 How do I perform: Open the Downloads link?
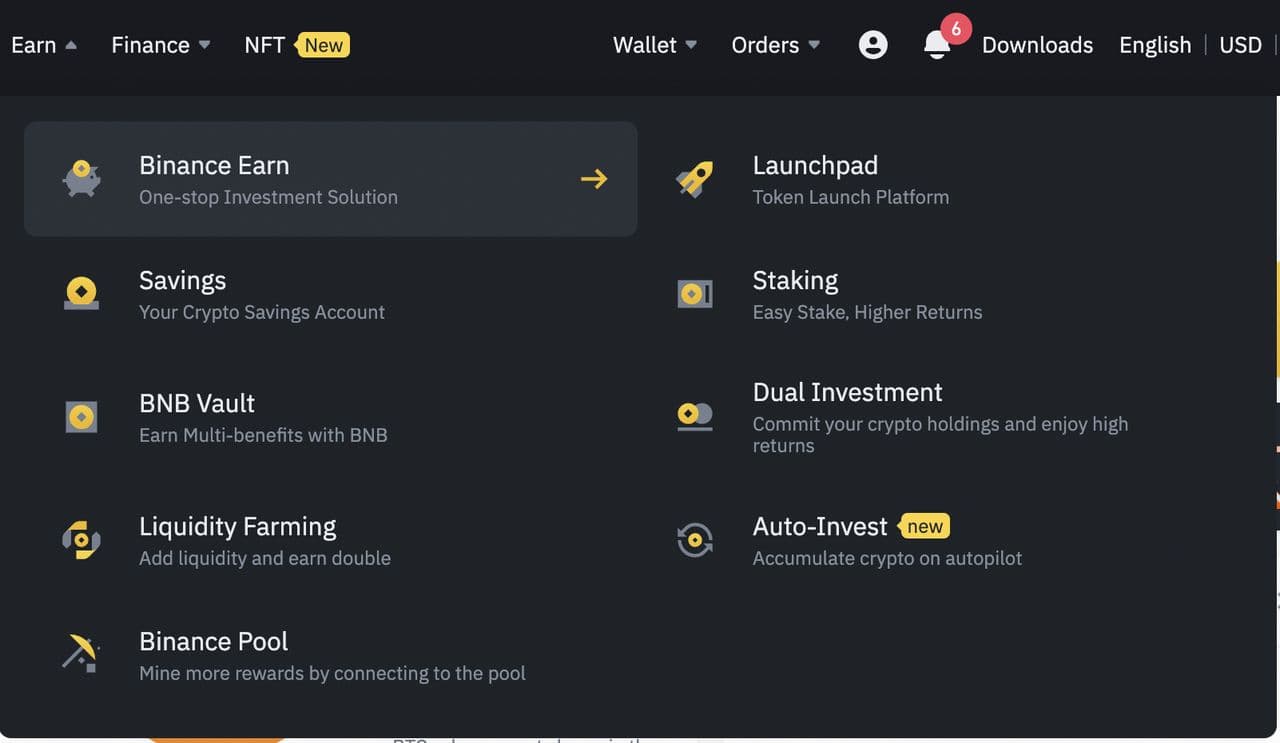click(x=1037, y=45)
